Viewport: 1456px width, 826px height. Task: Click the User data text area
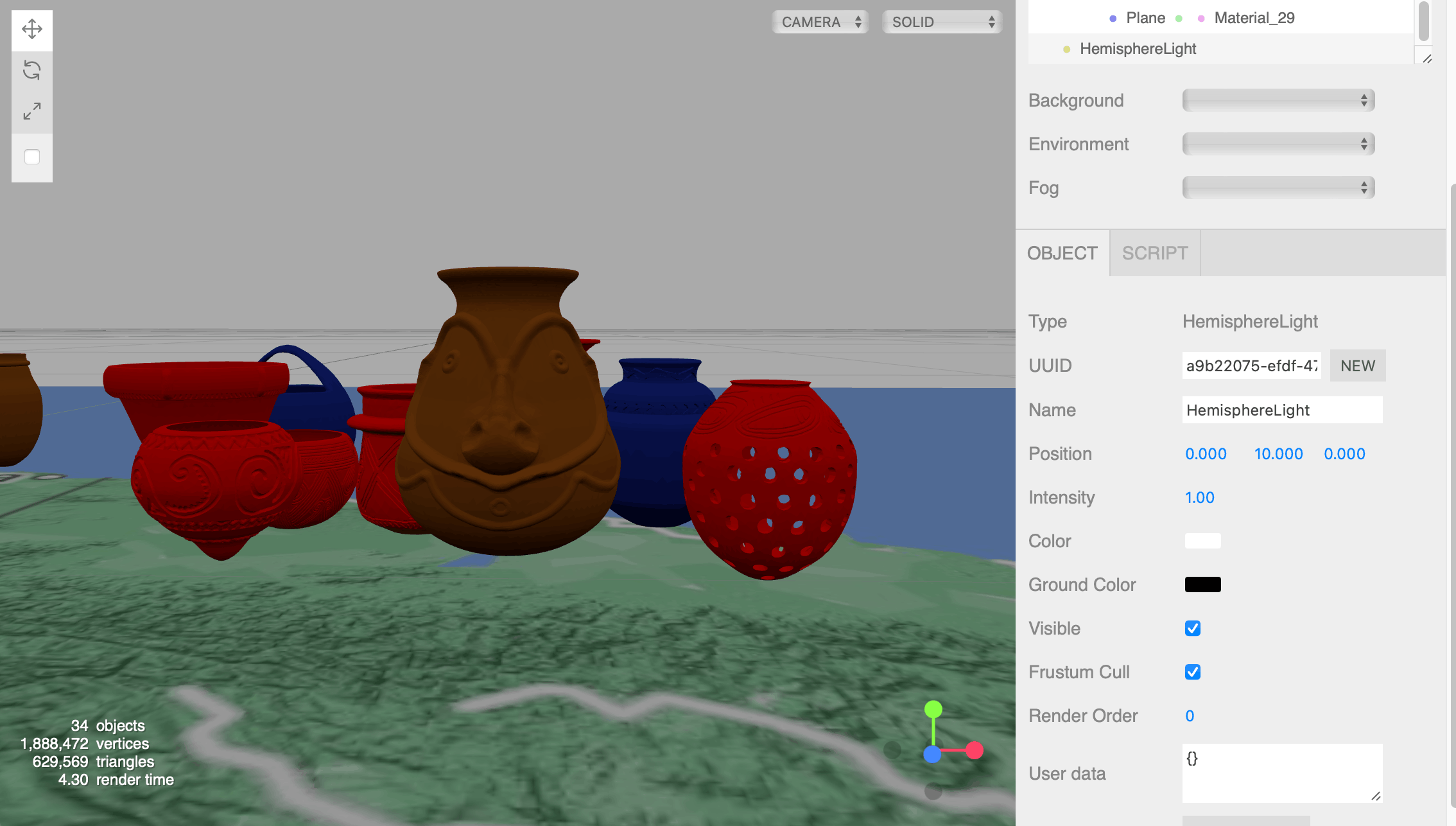coord(1282,773)
